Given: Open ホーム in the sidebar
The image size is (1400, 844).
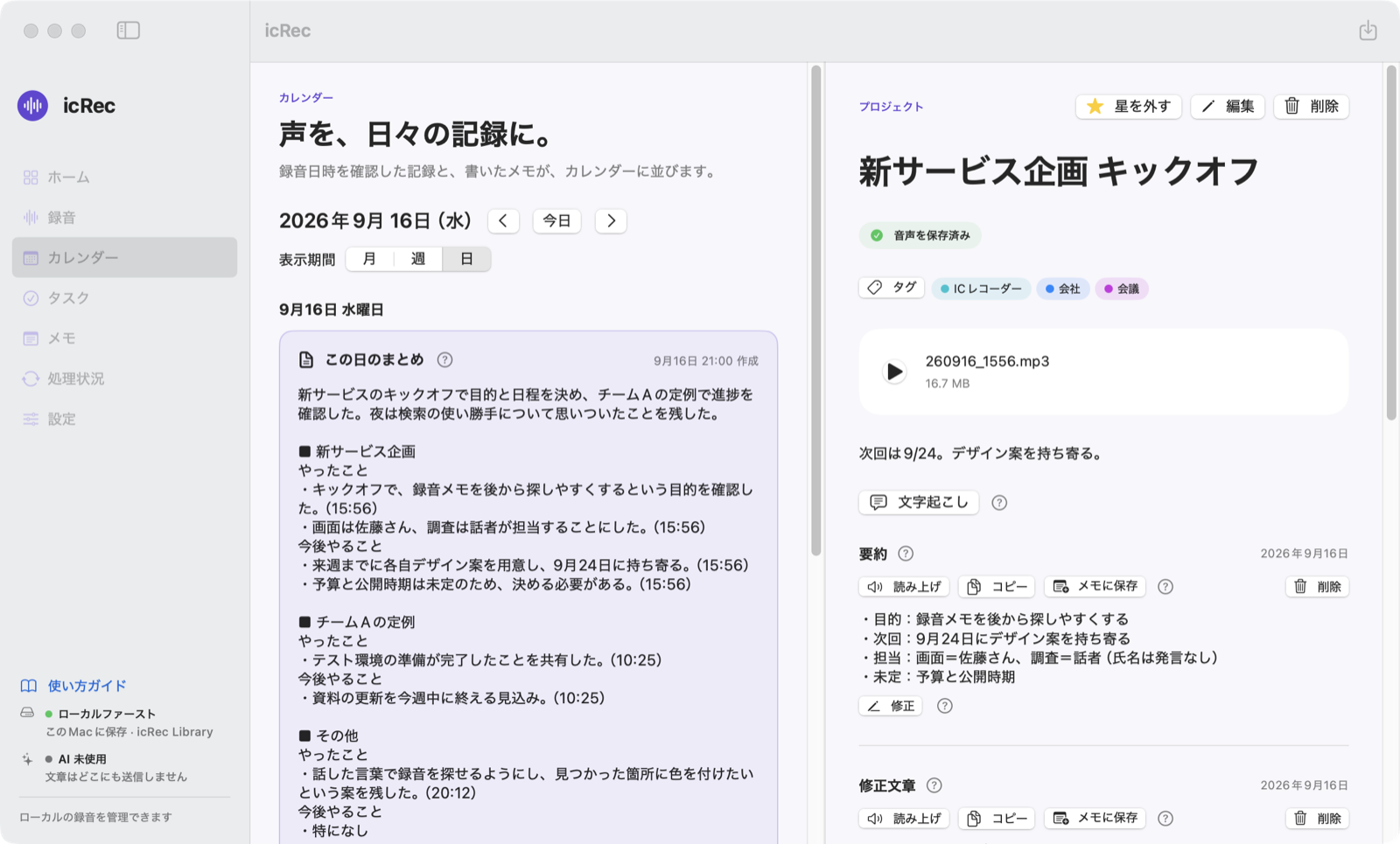Looking at the screenshot, I should click(x=124, y=177).
